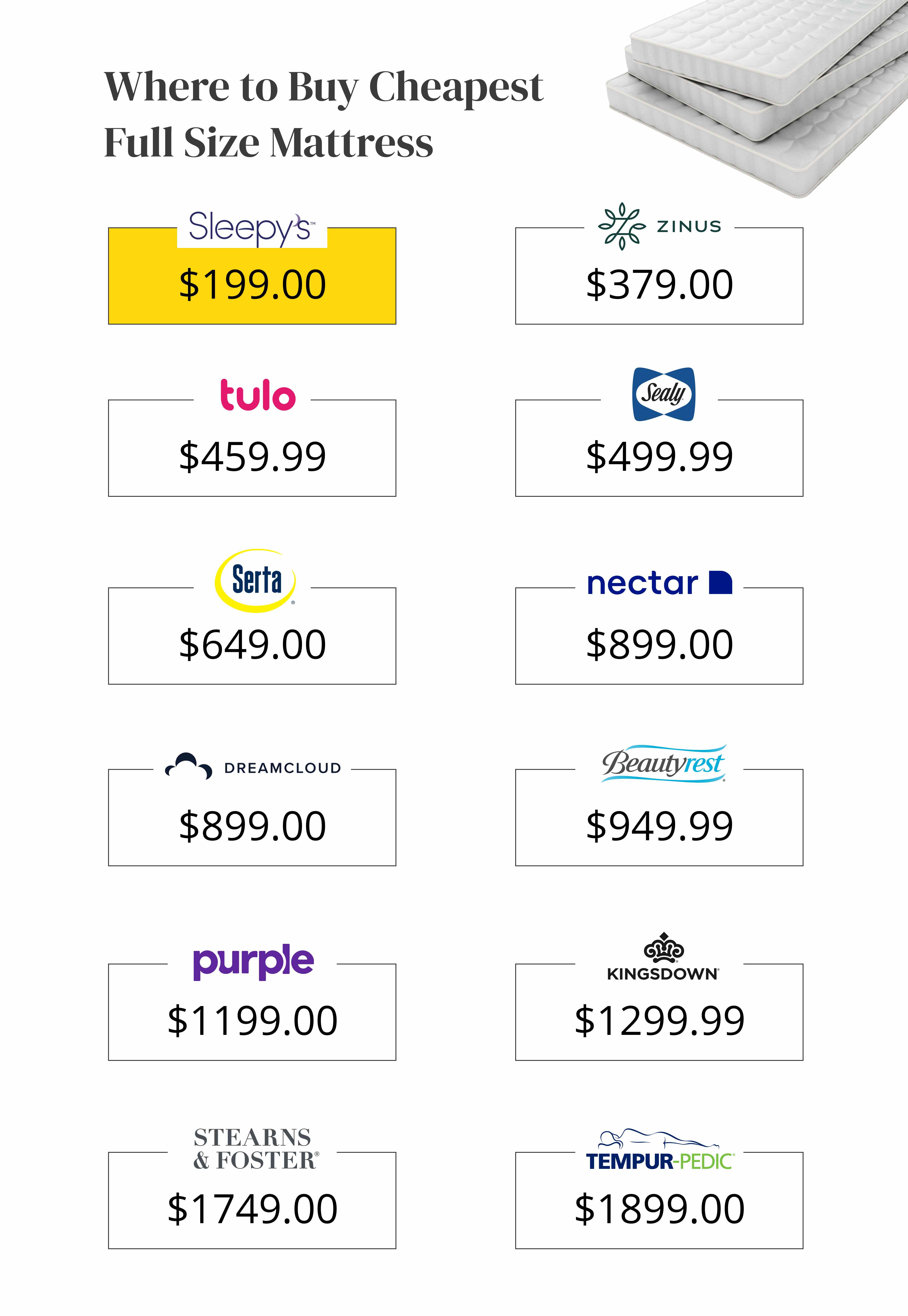
Task: Select the $1899.00 Tempur-Pedic price
Action: 659,1209
